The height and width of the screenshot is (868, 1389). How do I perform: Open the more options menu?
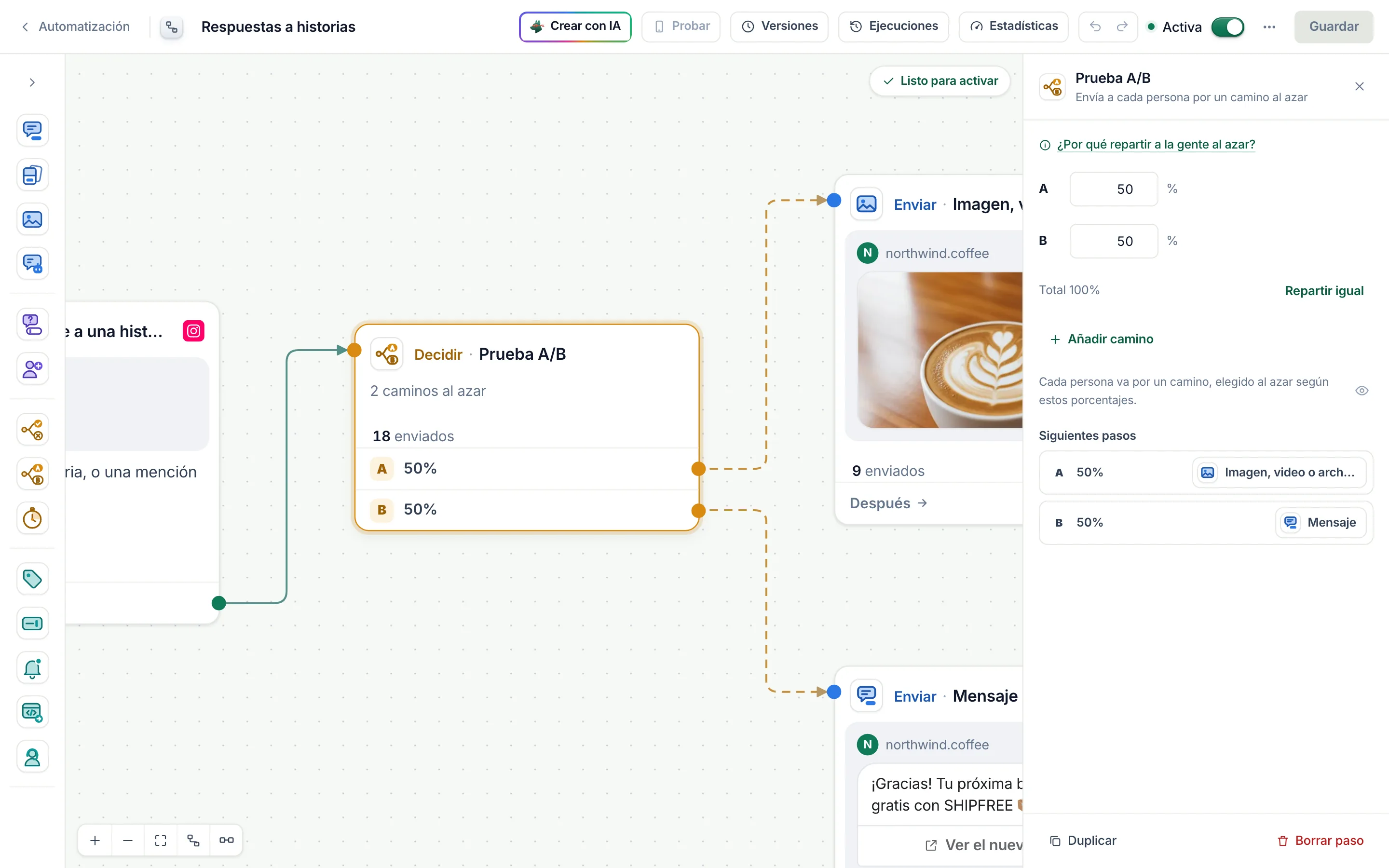(x=1269, y=27)
